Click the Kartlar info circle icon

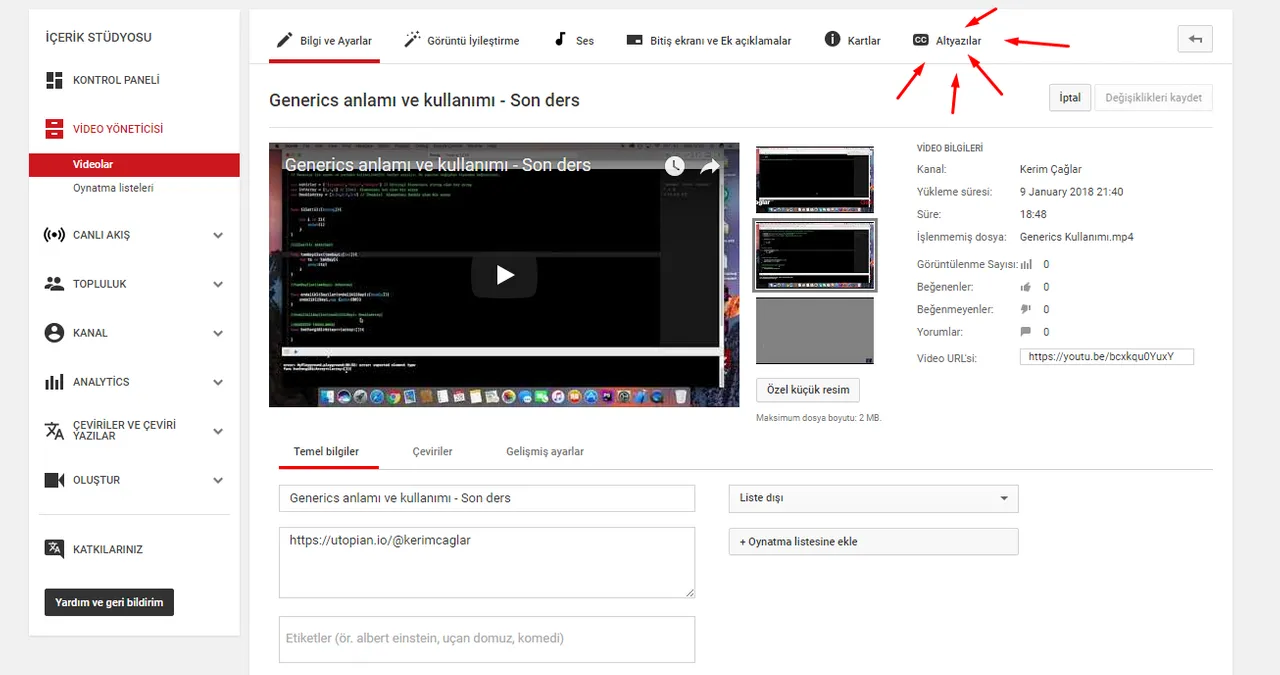[x=832, y=39]
